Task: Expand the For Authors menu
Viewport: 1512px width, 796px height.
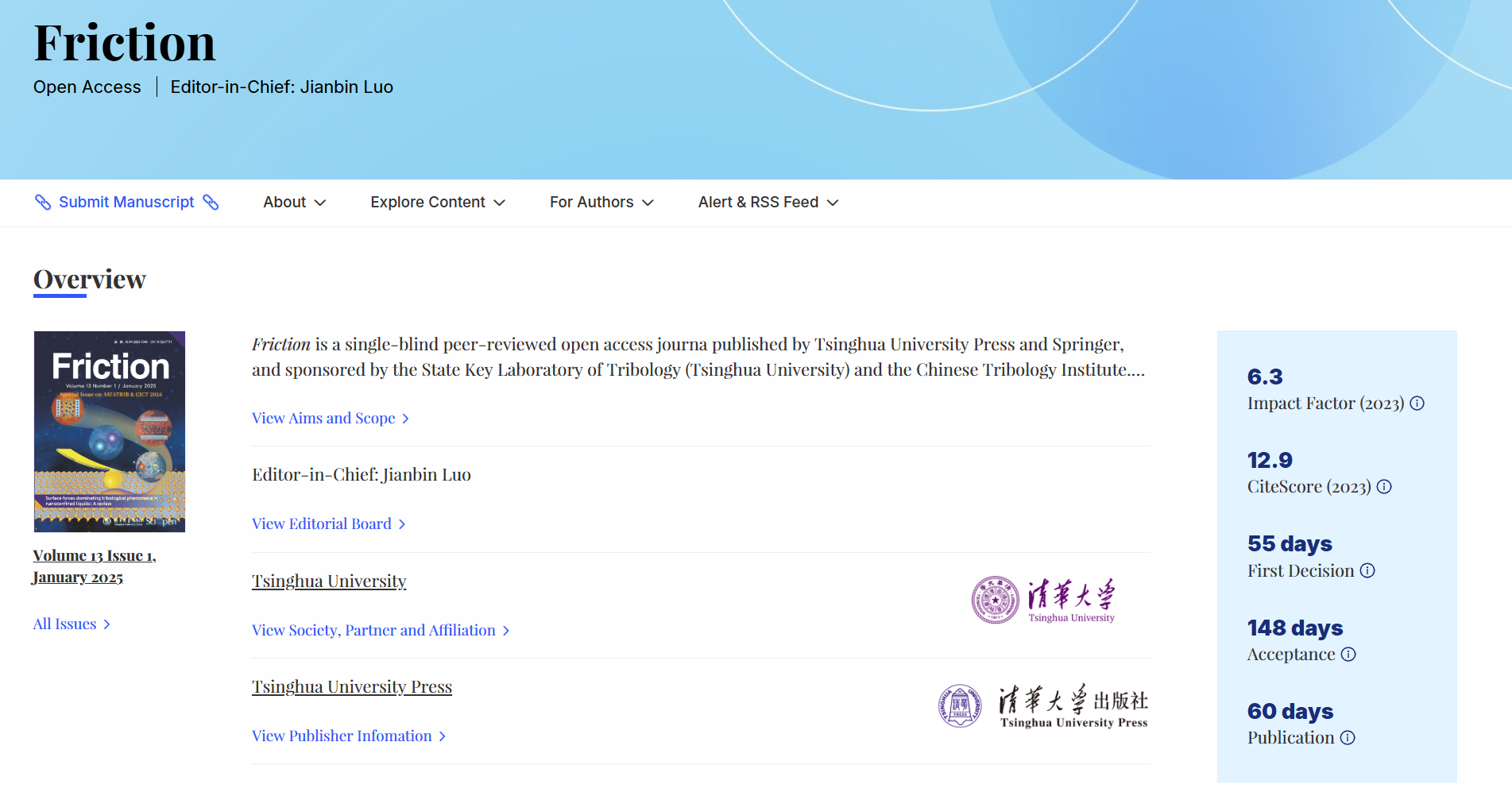Action: [x=601, y=203]
